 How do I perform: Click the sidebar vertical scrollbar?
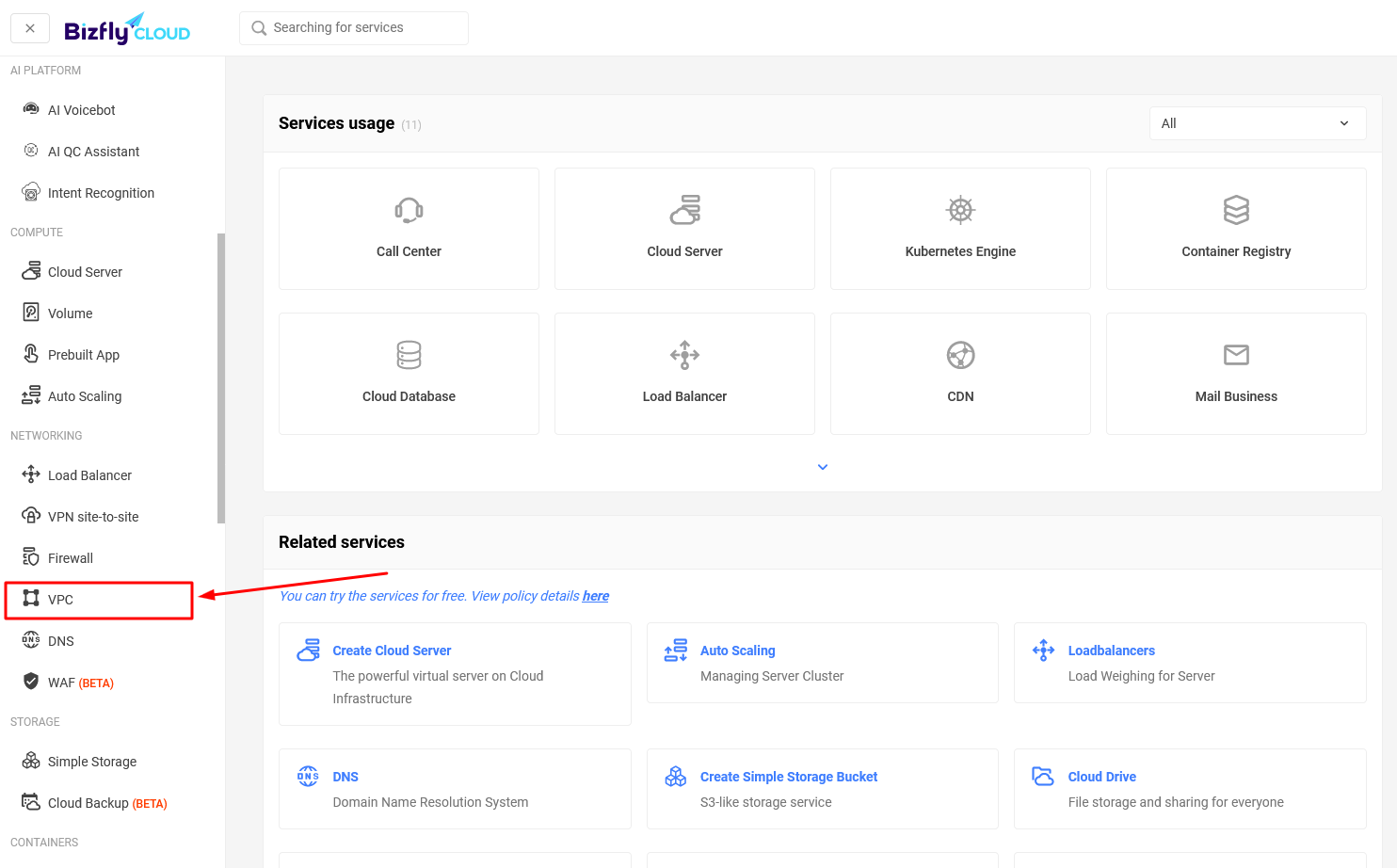[x=221, y=378]
